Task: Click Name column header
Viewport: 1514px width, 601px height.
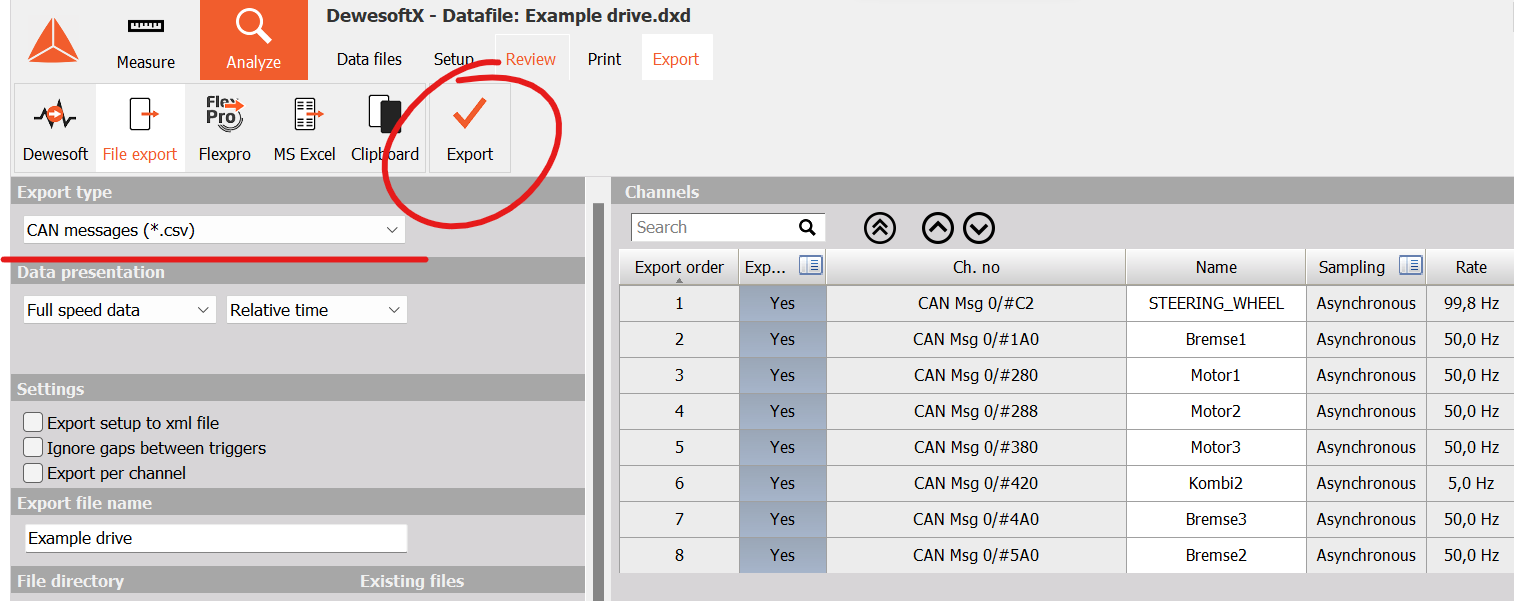Action: pos(1216,267)
